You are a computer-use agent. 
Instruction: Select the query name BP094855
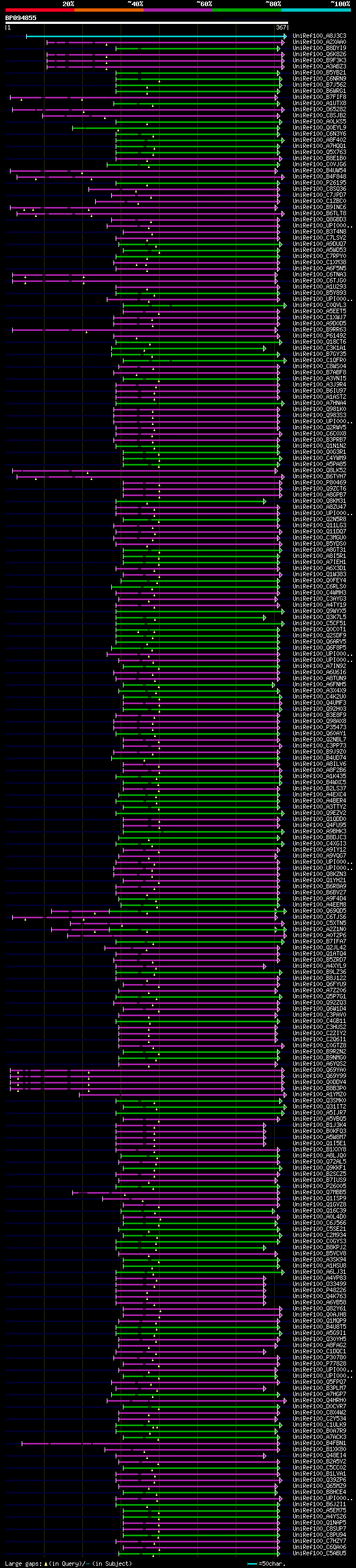pos(21,18)
